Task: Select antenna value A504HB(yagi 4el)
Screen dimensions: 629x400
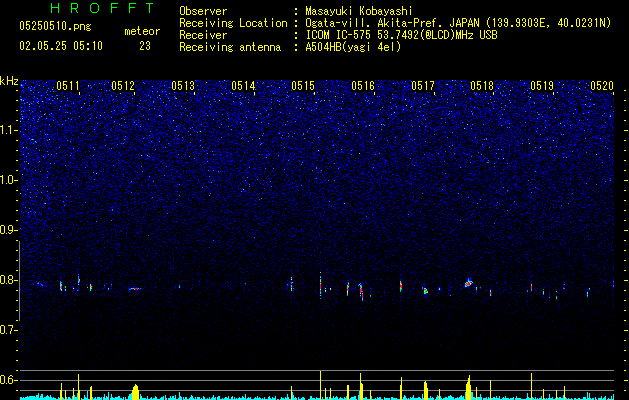Action: [x=353, y=47]
